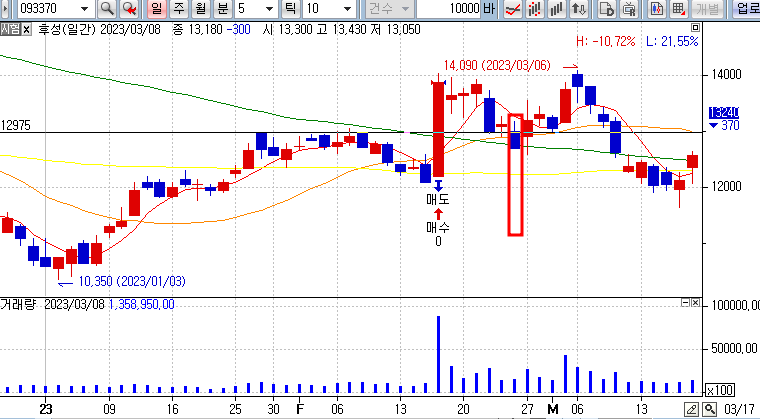
Task: Select the tick (틱) chart button
Action: (291, 9)
